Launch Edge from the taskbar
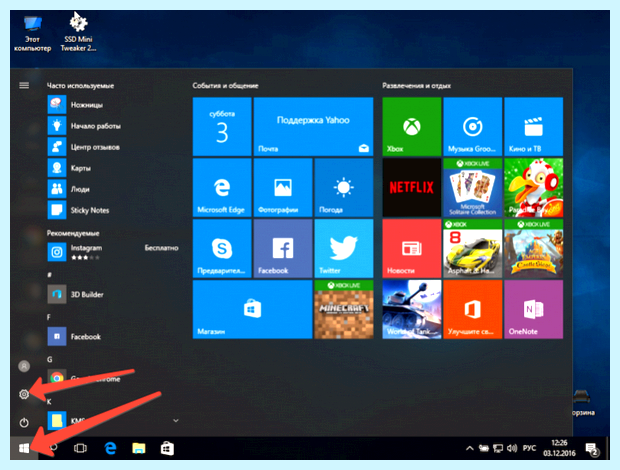Image resolution: width=620 pixels, height=470 pixels. pyautogui.click(x=110, y=448)
